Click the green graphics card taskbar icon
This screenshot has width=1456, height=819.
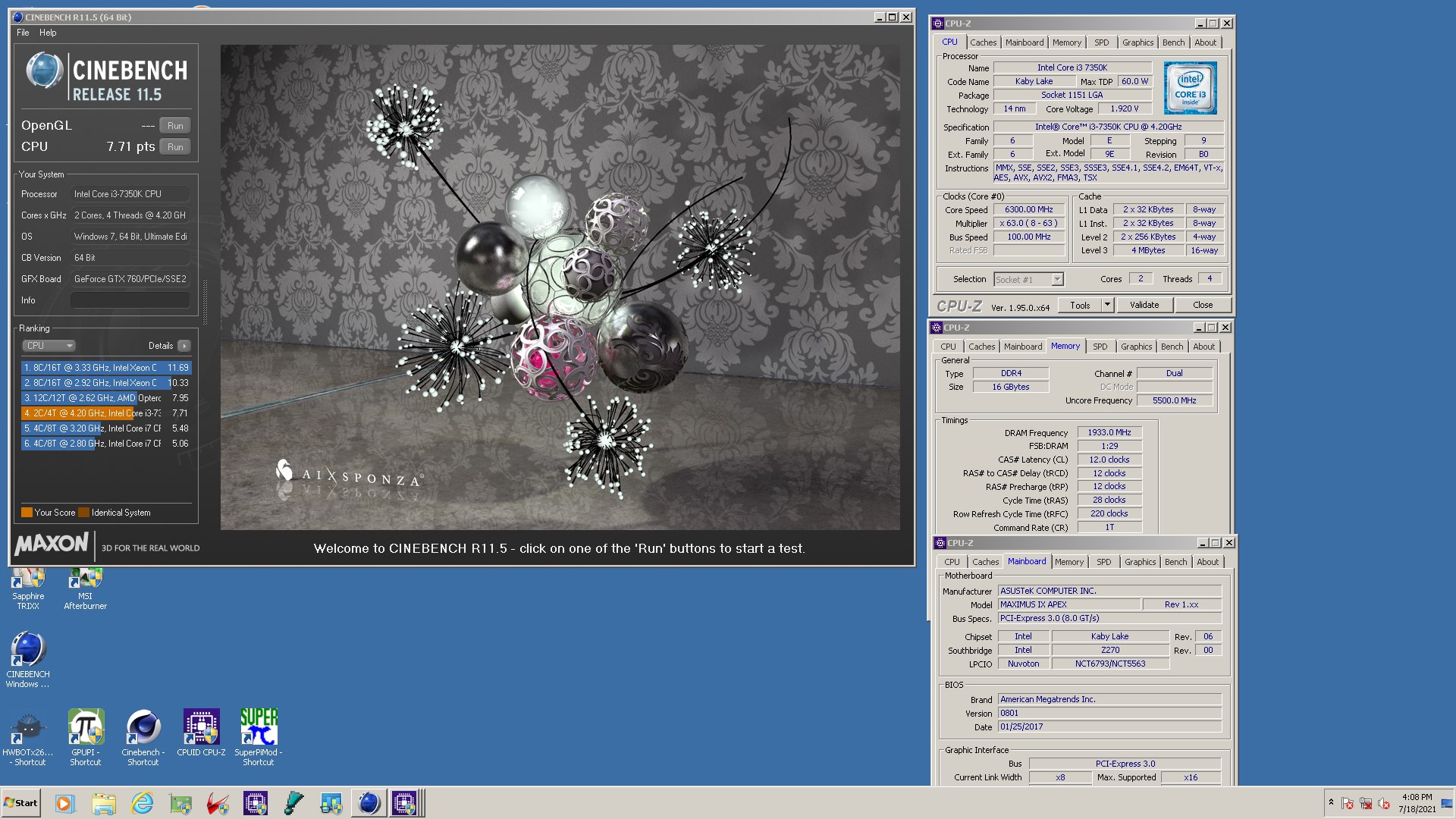(180, 803)
